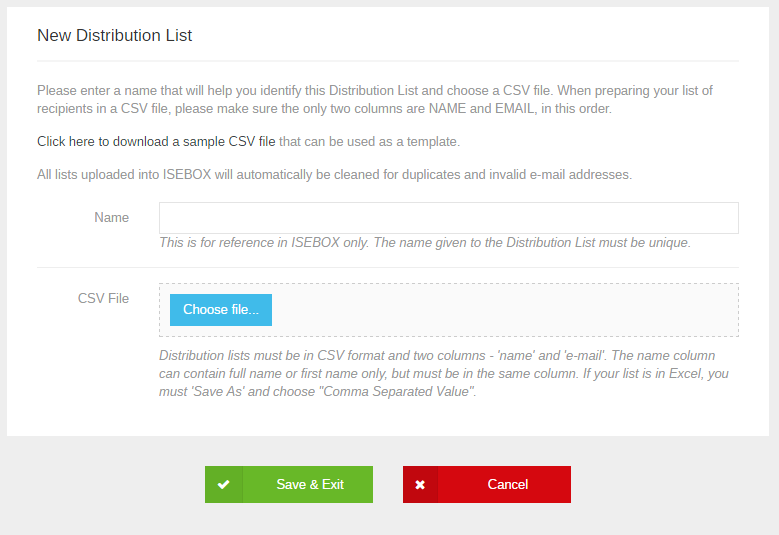
Task: Open the file picker via Choose file...
Action: (x=221, y=310)
